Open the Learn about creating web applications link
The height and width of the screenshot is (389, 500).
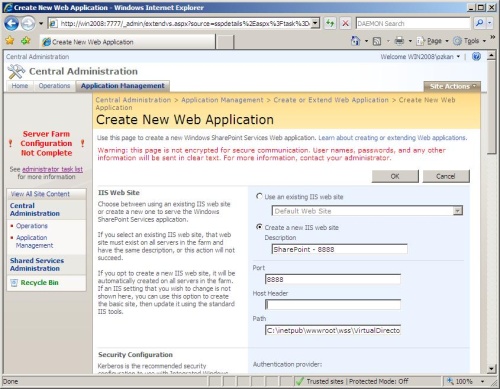point(392,138)
